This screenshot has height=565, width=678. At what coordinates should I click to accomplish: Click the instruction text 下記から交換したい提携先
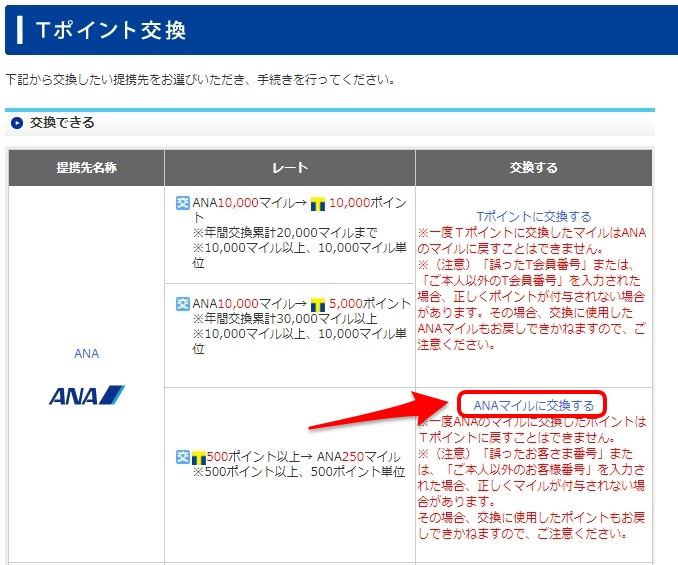click(200, 80)
